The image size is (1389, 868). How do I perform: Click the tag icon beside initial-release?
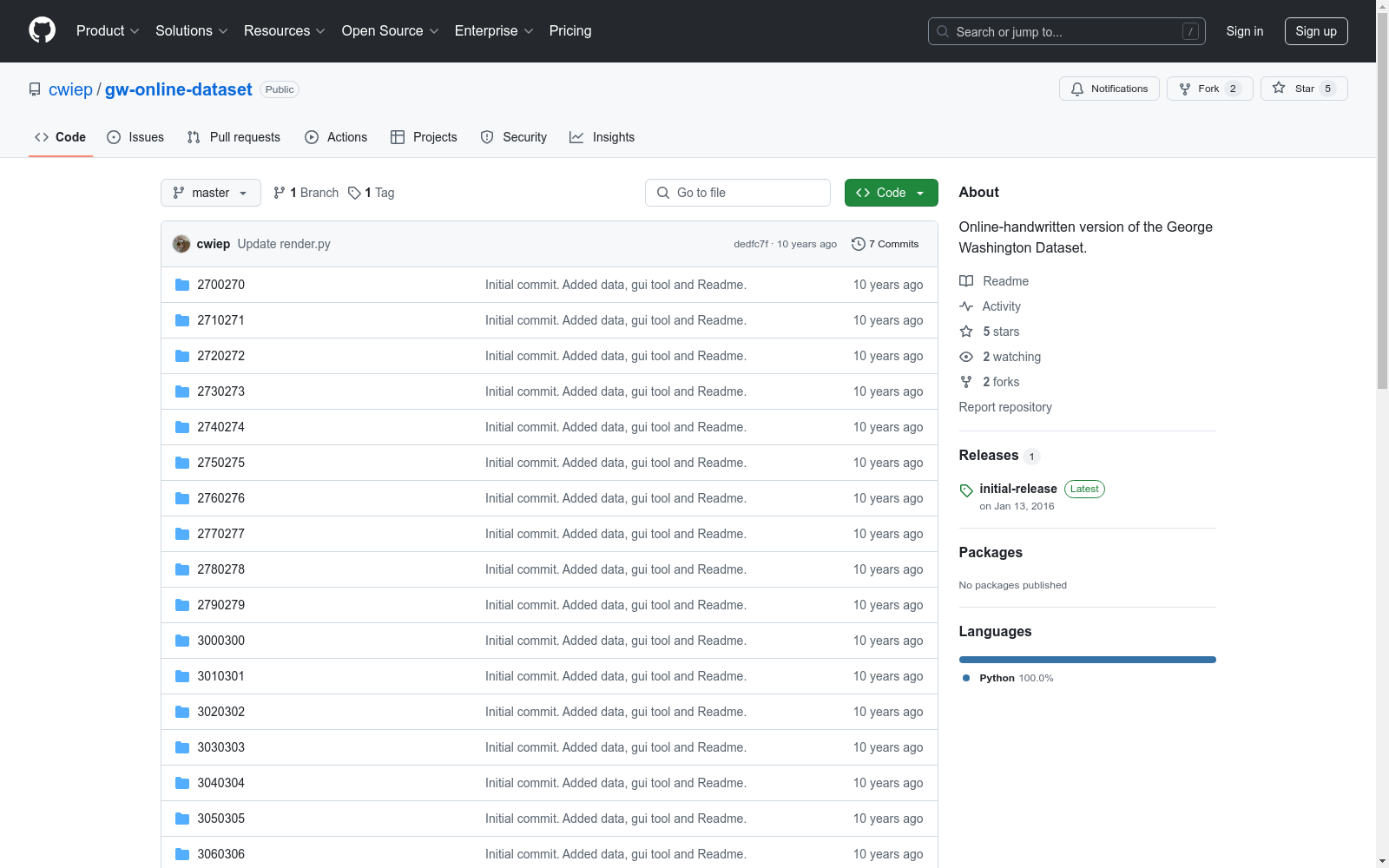tap(966, 490)
